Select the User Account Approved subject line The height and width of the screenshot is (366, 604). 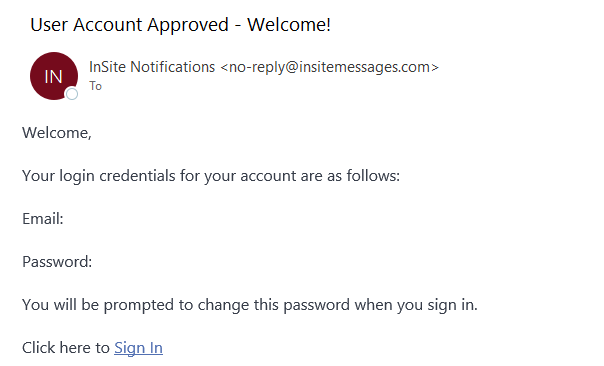click(181, 25)
